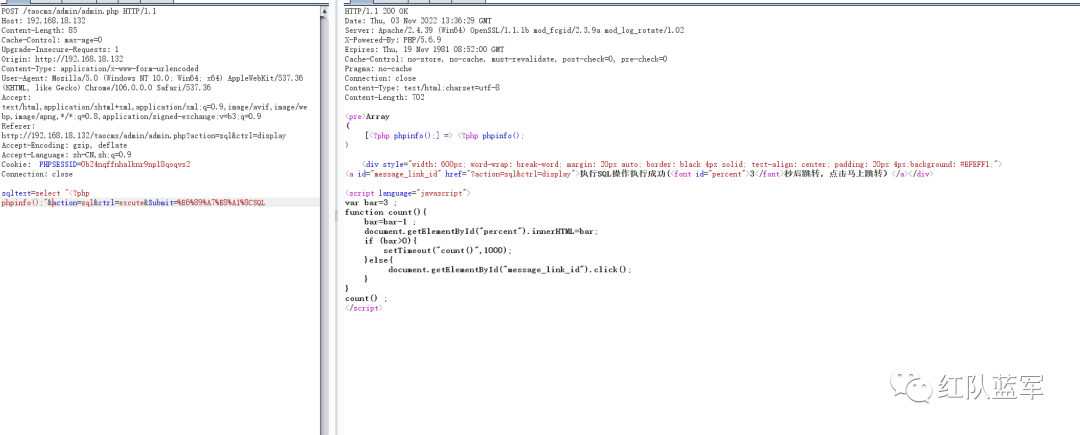The width and height of the screenshot is (1080, 435).
Task: Click the Upgrade-Insecure-Requests: 1 header
Action: 60,50
